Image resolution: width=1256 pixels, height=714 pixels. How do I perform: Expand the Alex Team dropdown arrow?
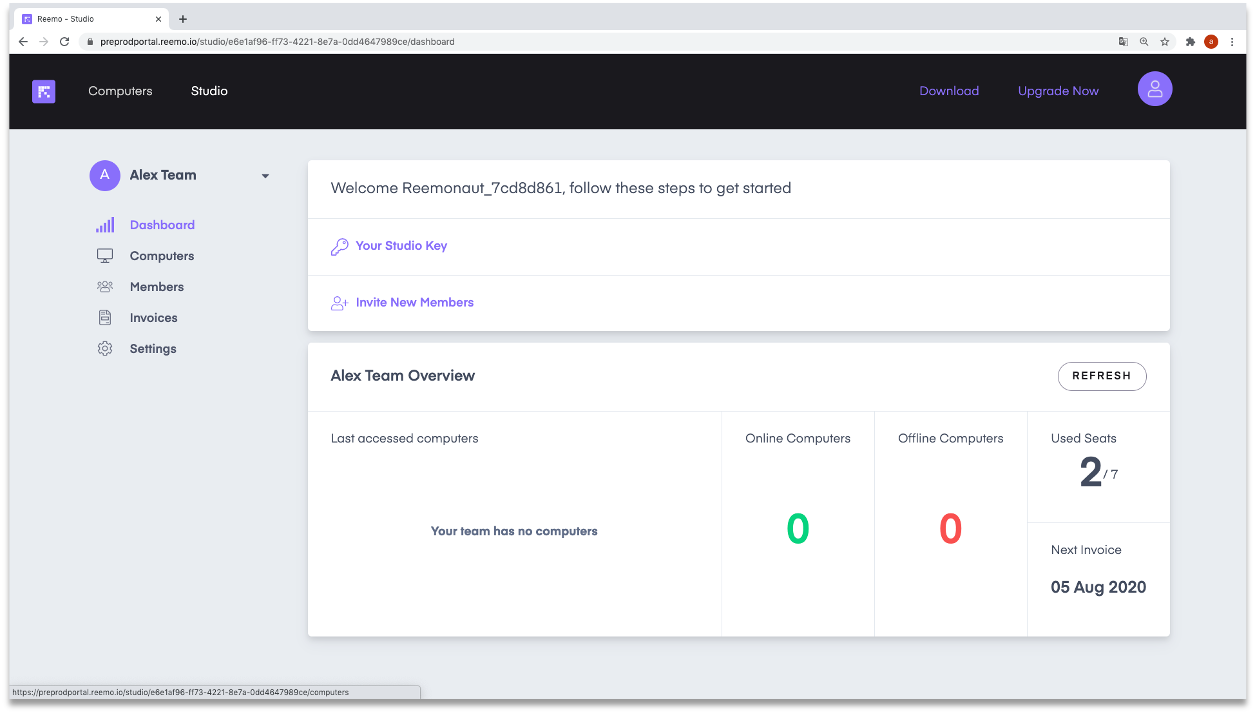(x=265, y=176)
